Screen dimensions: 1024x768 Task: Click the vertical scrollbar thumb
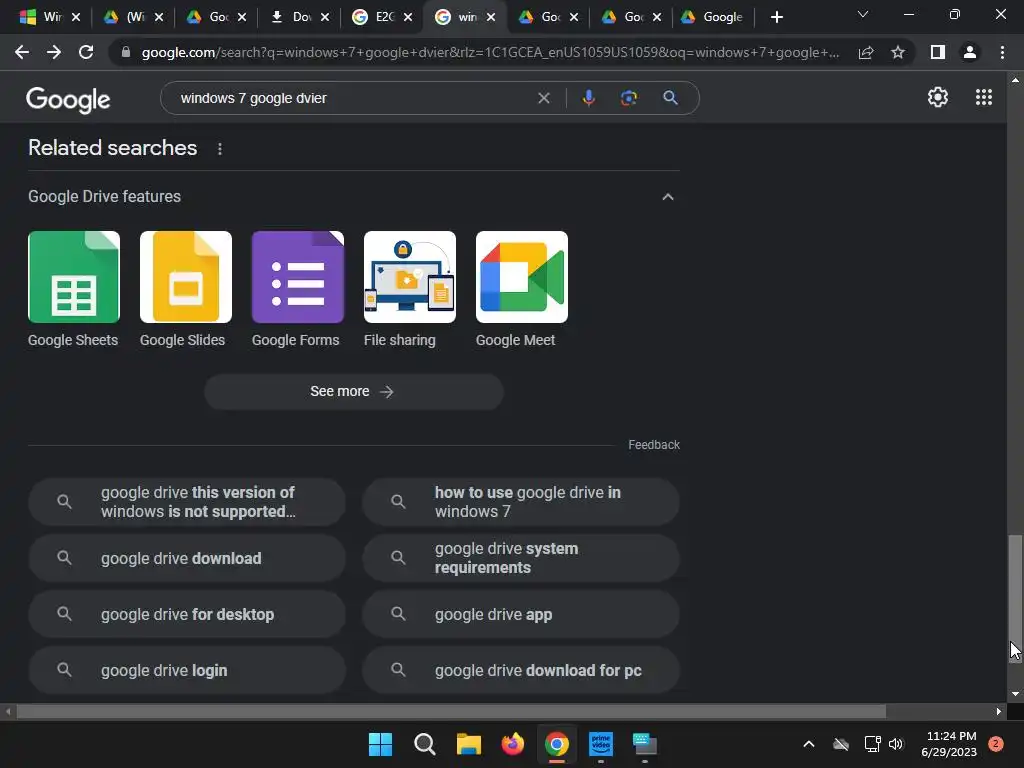[x=1015, y=598]
